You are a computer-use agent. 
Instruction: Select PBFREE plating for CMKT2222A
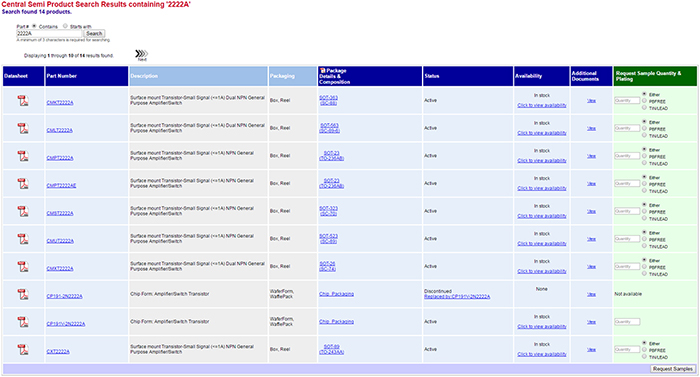644,101
